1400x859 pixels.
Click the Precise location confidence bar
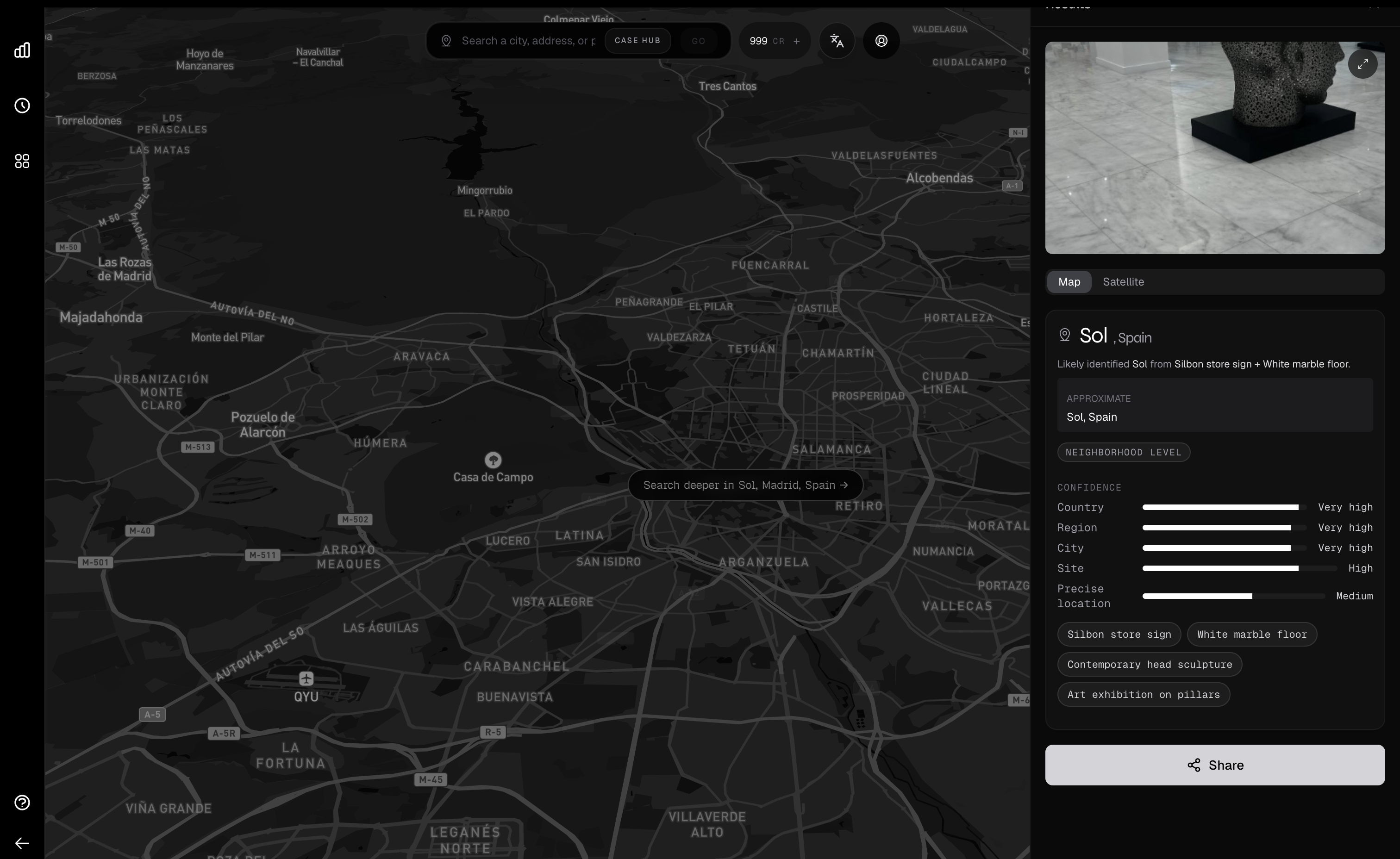[x=1233, y=596]
